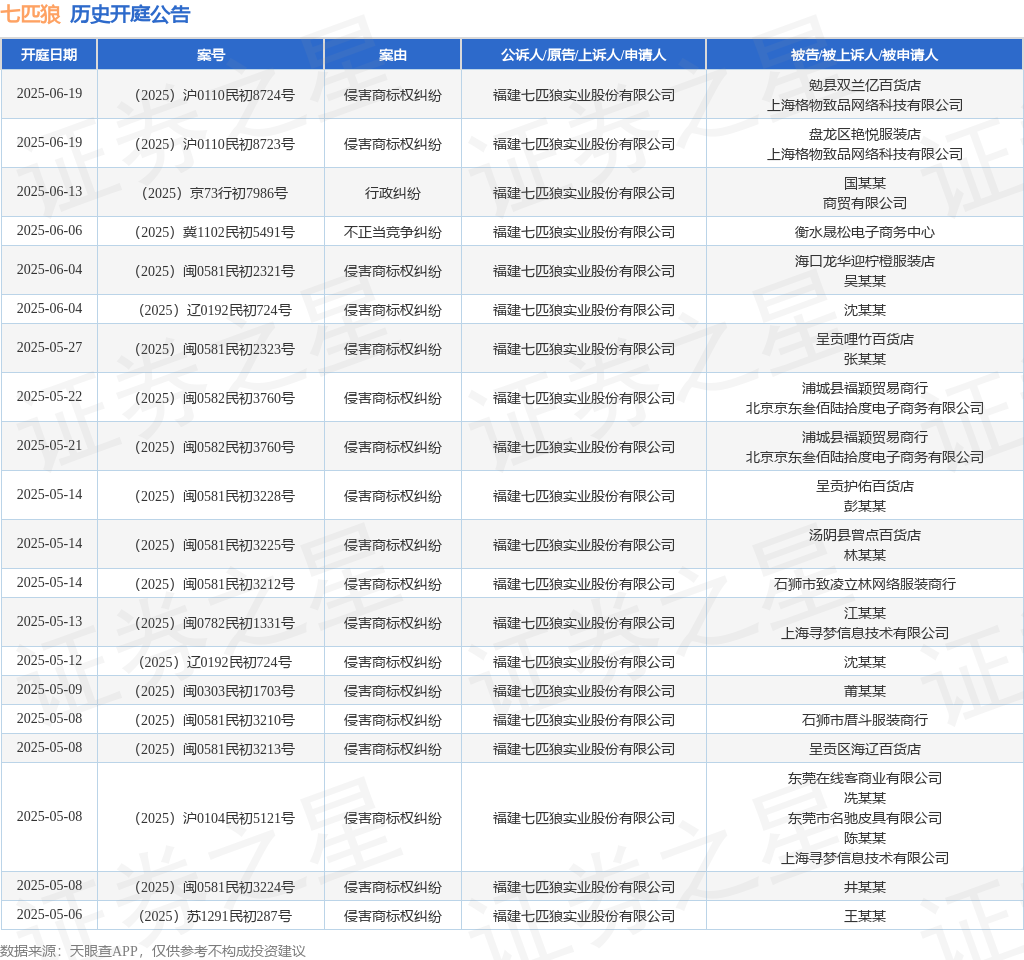Select the 开庭日期 column header

pos(49,55)
